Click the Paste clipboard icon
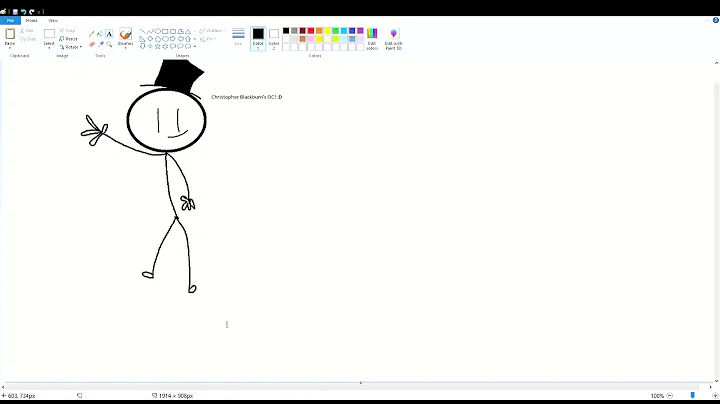 10,34
